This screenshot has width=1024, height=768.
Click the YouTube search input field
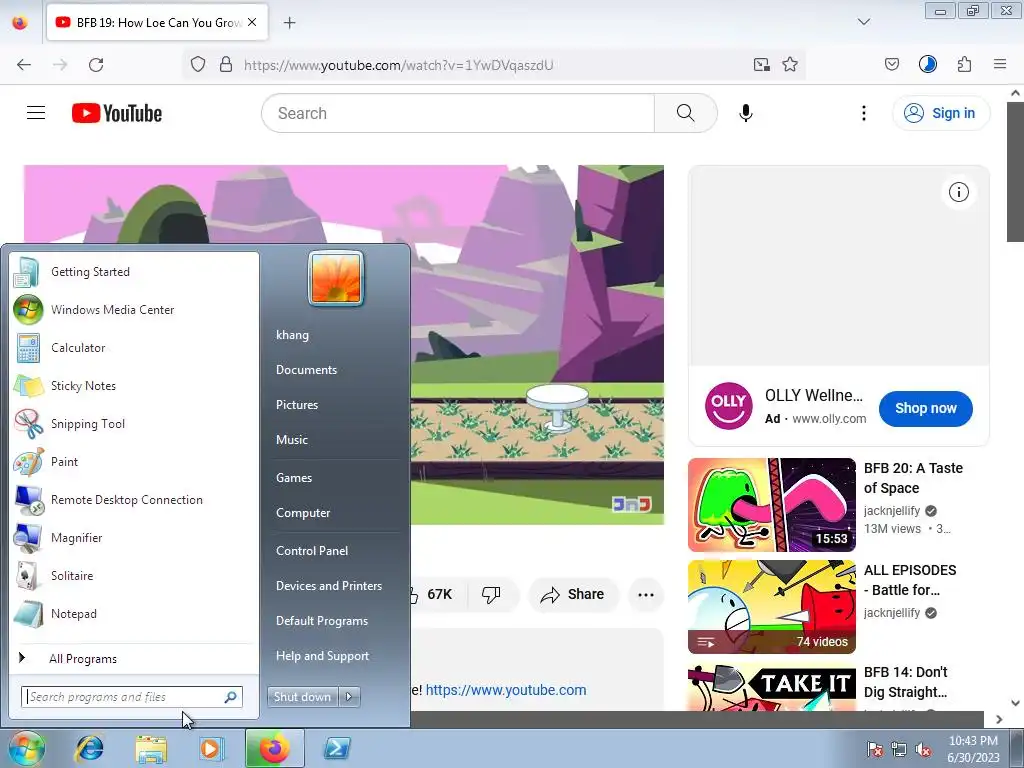[458, 113]
